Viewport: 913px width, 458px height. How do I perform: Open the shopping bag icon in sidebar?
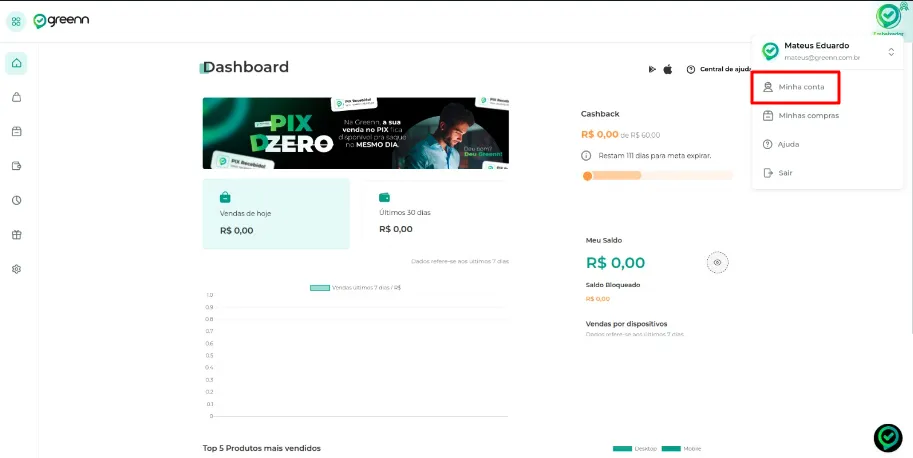[x=16, y=97]
